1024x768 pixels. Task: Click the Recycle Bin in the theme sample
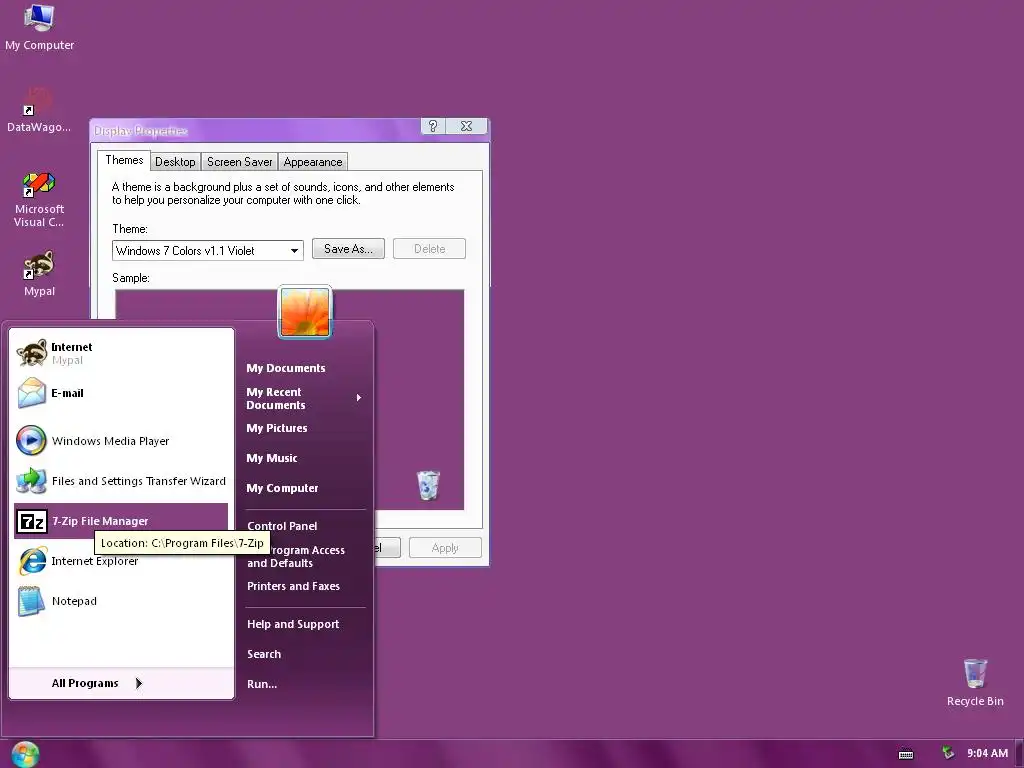tap(428, 485)
